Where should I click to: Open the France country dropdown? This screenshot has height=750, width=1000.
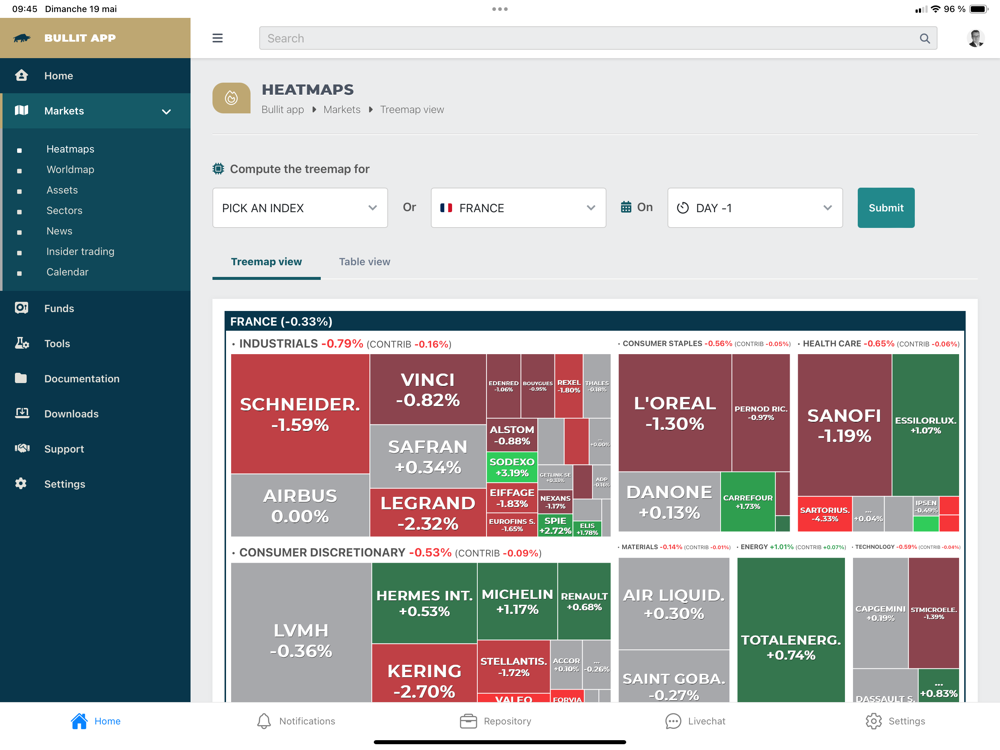(x=518, y=208)
